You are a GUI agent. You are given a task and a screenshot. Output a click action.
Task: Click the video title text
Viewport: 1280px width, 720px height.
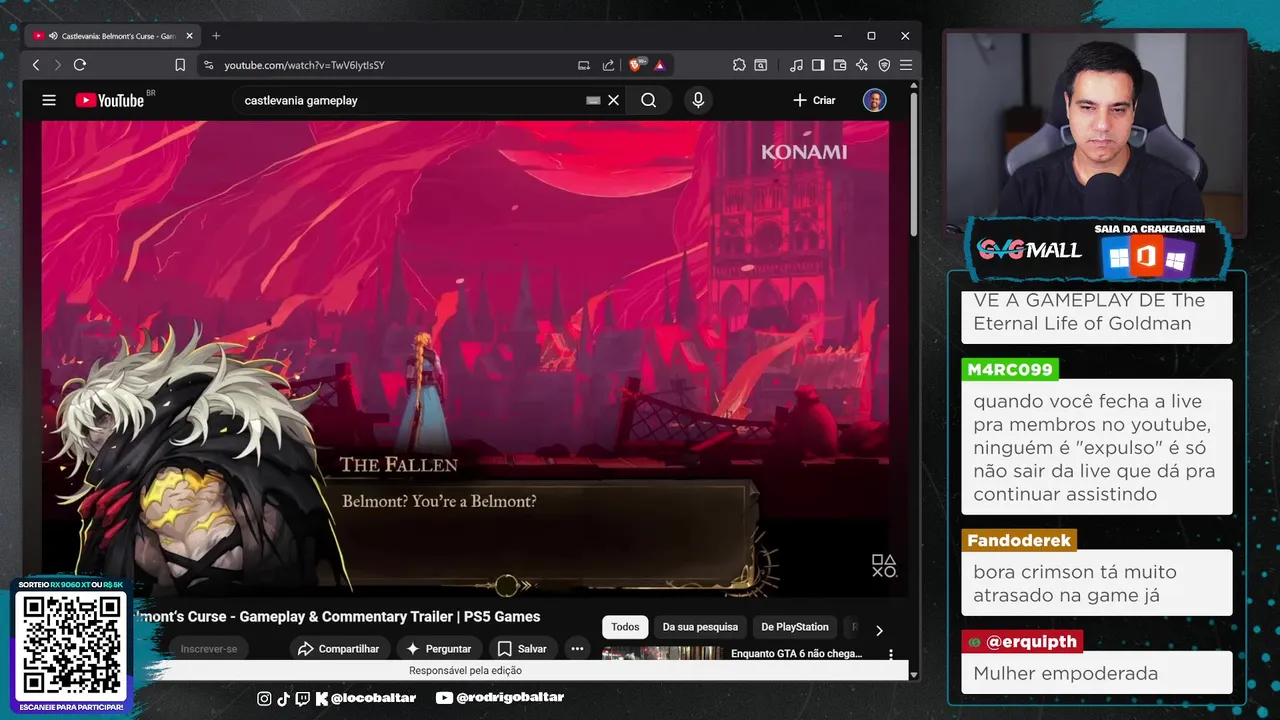point(337,617)
